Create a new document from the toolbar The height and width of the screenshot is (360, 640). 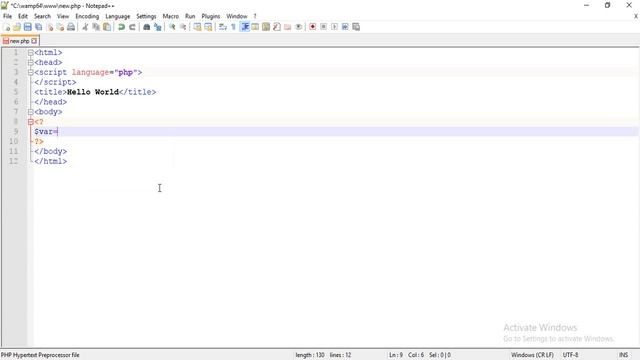click(7, 27)
